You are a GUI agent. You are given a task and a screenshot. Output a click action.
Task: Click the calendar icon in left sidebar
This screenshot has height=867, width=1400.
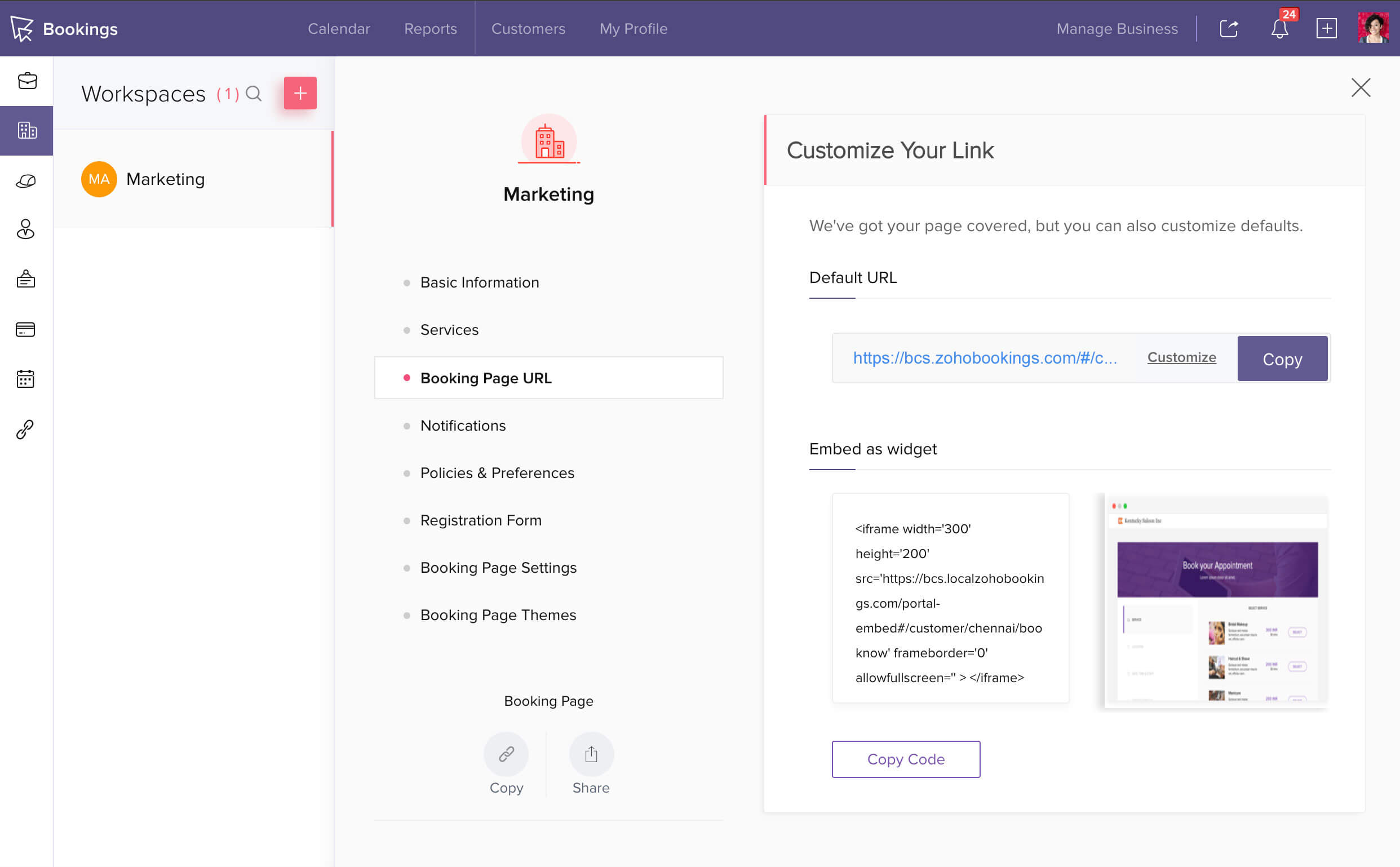pyautogui.click(x=25, y=379)
